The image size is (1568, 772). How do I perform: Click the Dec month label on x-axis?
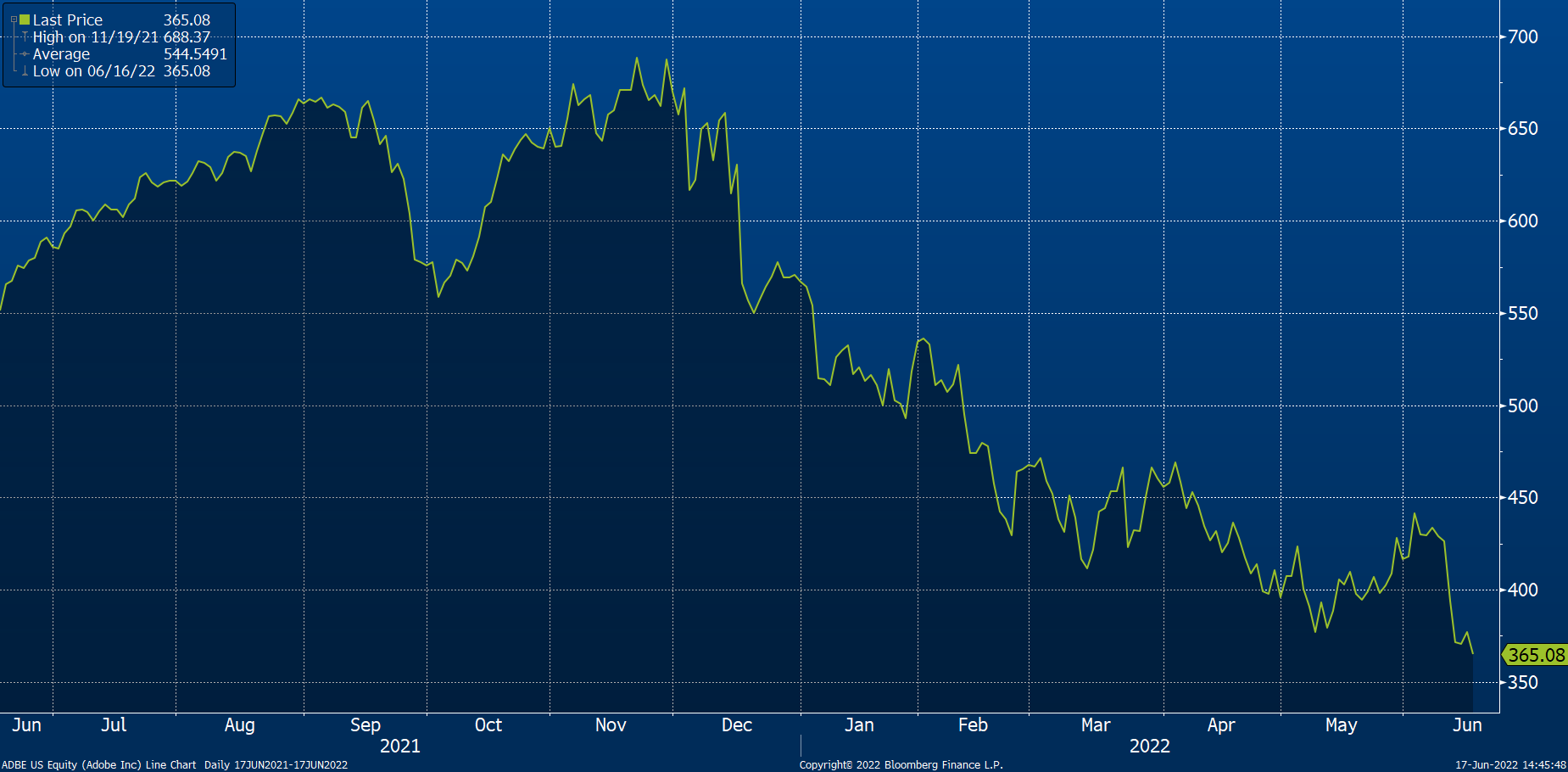pos(737,724)
